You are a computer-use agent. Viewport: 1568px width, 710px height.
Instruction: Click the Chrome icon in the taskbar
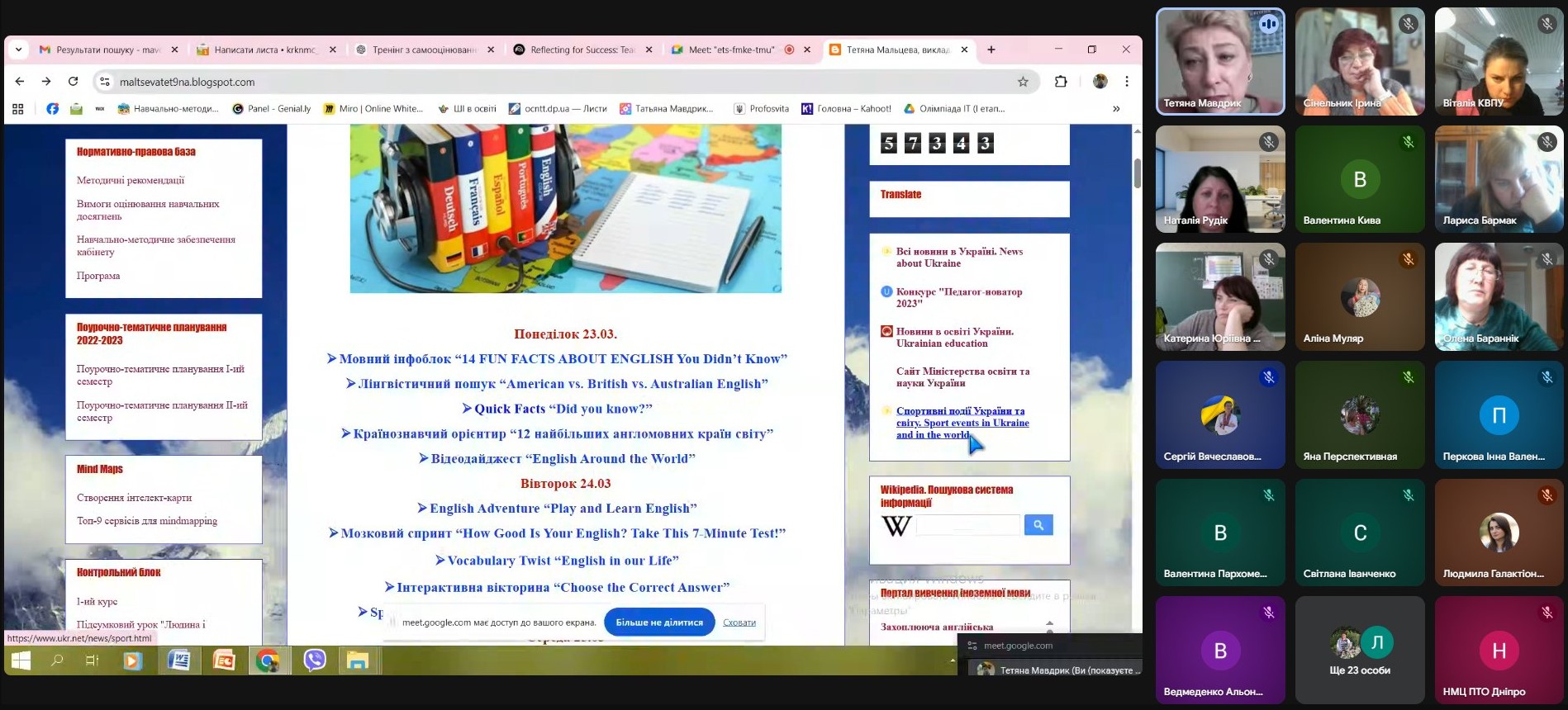click(268, 660)
